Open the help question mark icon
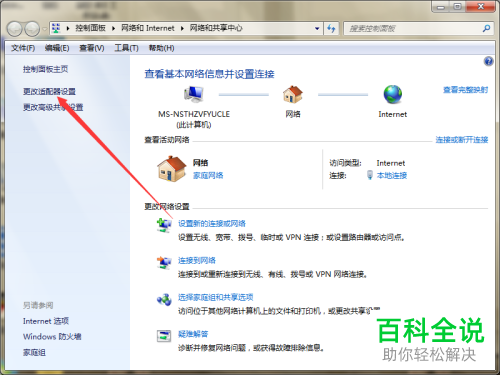Viewport: 500px width, 375px height. 488,61
